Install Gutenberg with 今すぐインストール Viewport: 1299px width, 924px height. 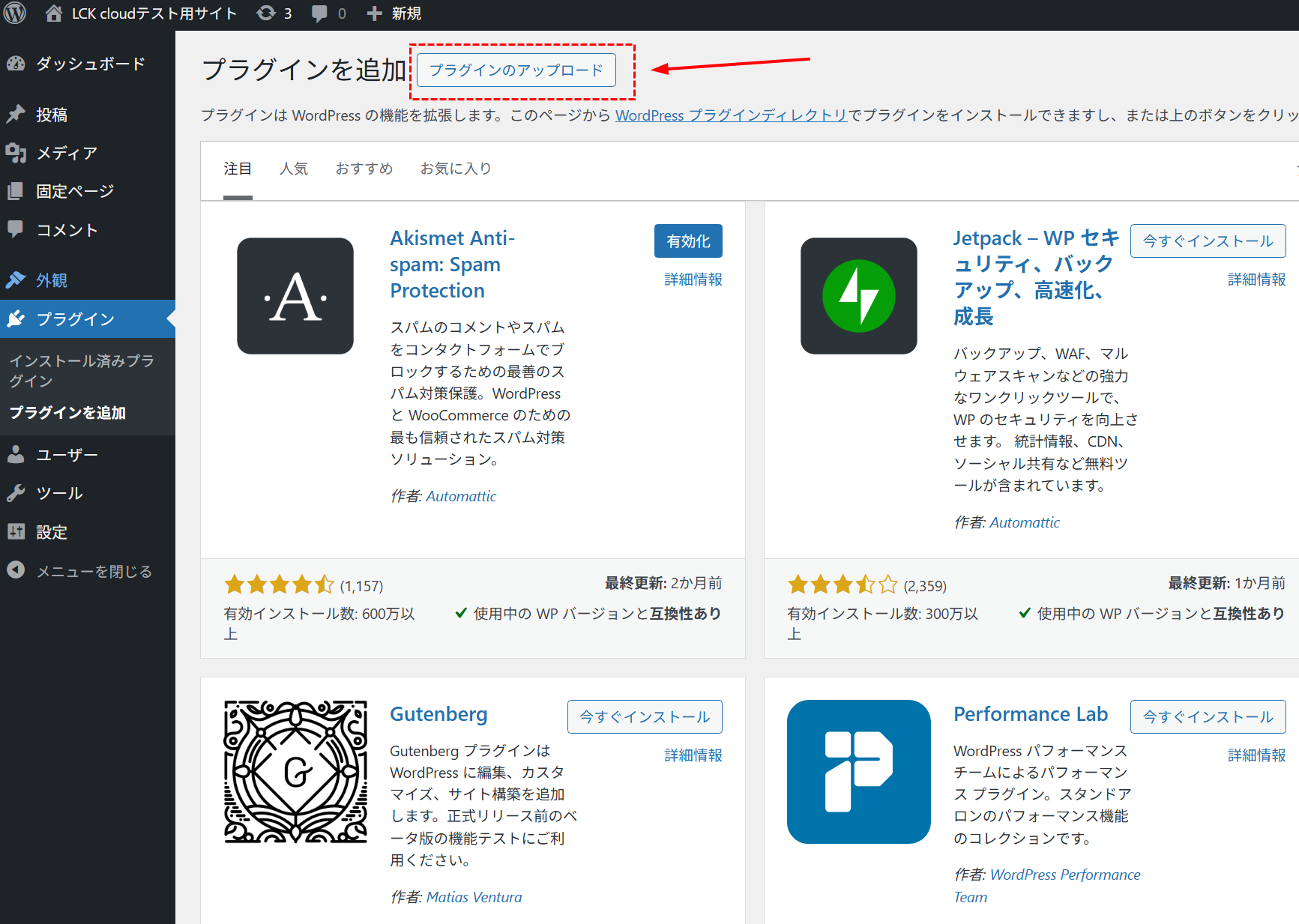[645, 717]
